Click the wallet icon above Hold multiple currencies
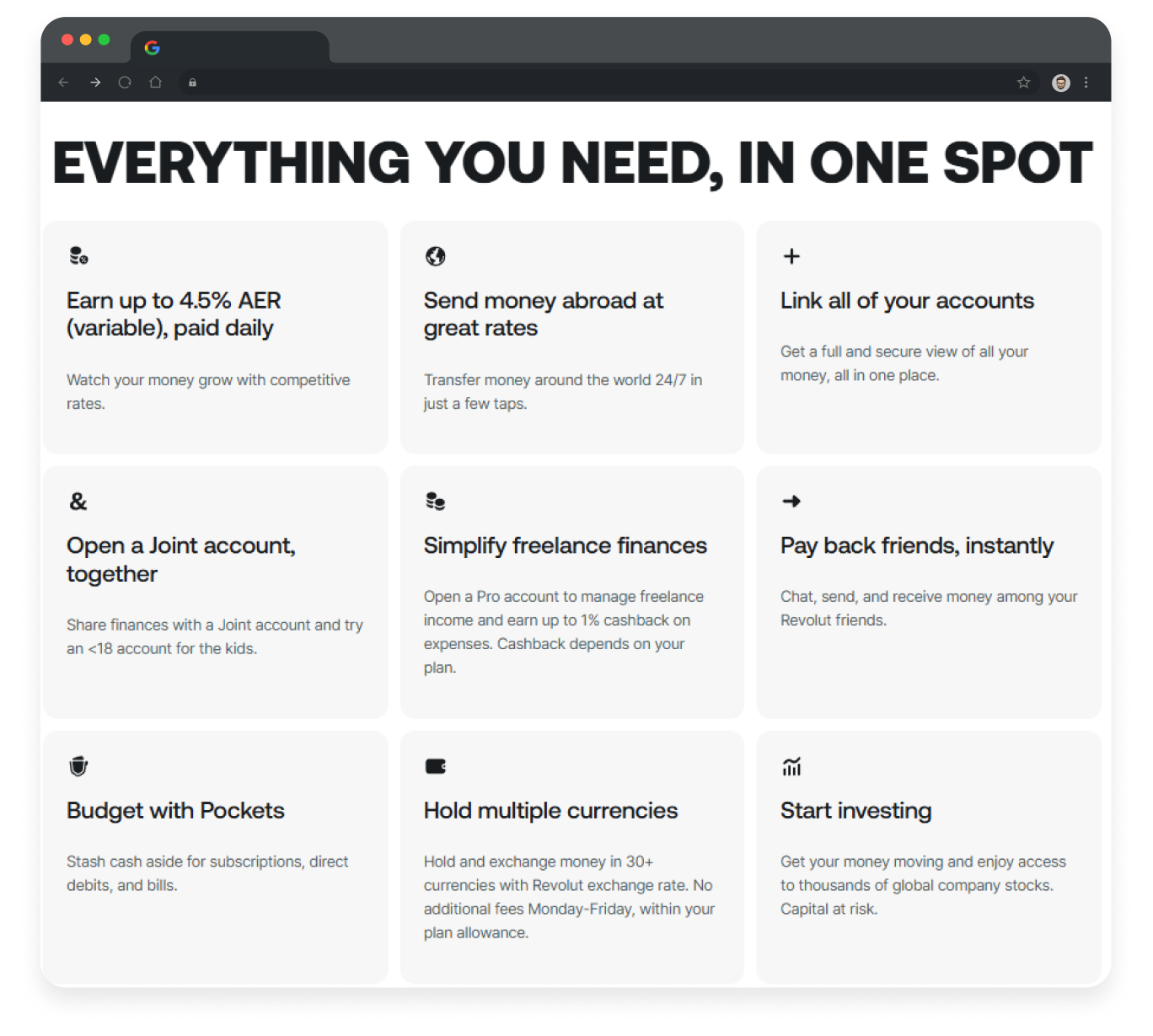1153x1036 pixels. tap(435, 766)
